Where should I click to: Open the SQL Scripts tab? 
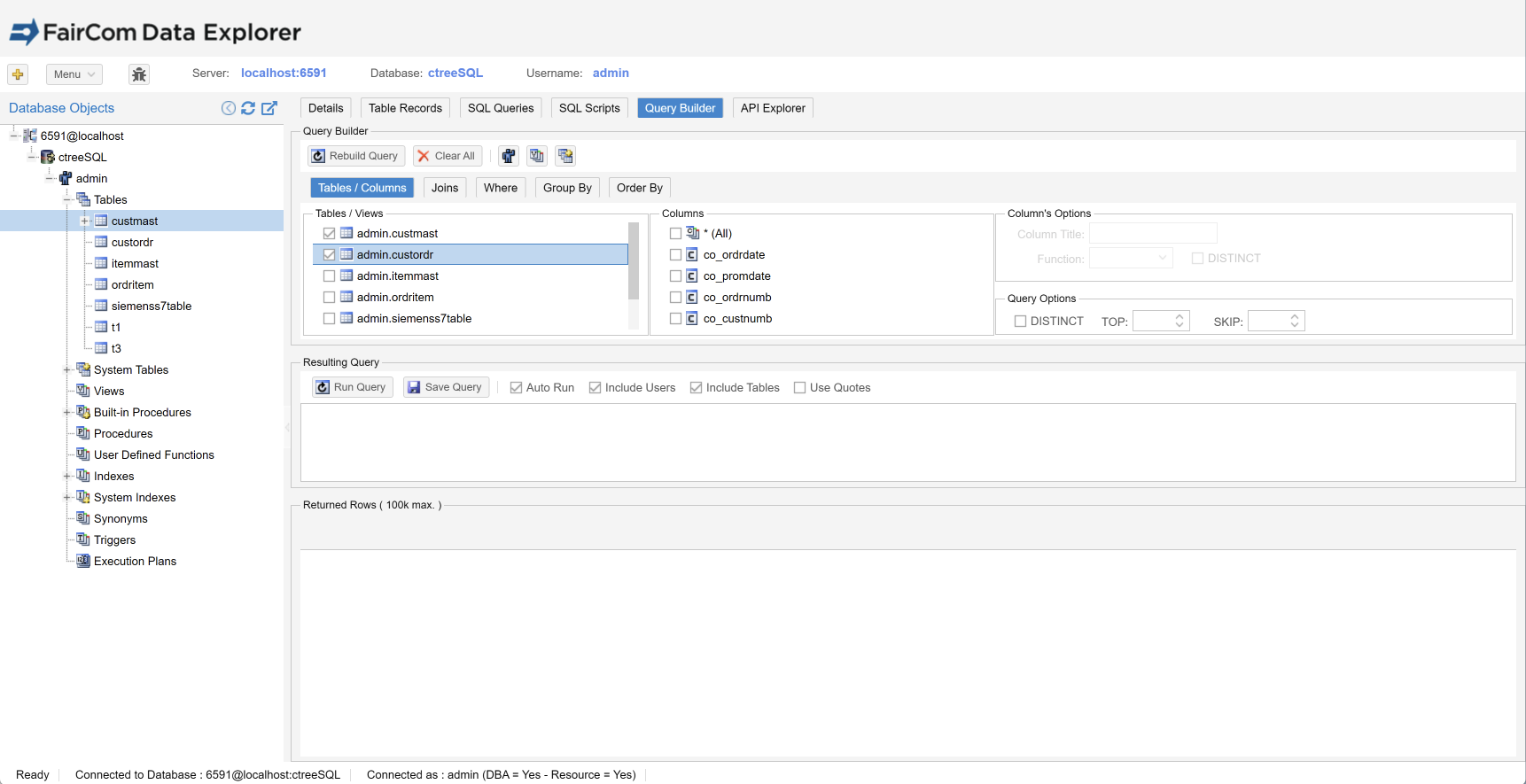(x=589, y=108)
